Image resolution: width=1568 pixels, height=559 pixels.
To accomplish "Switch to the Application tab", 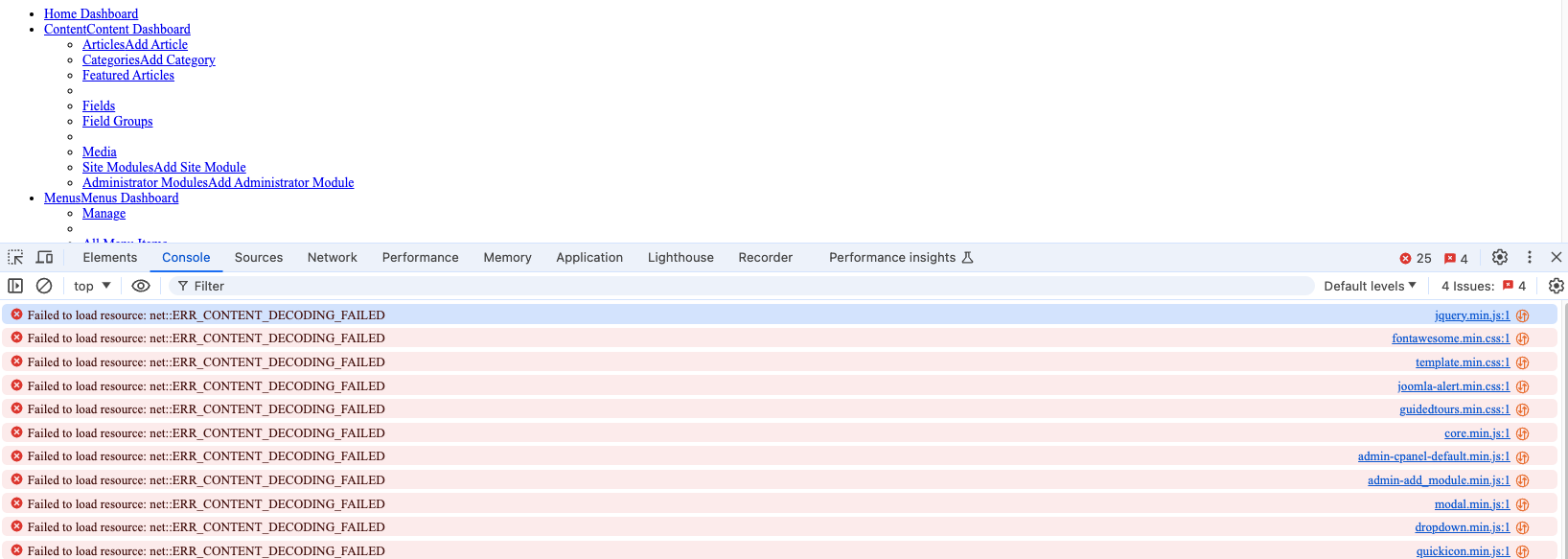I will (589, 257).
